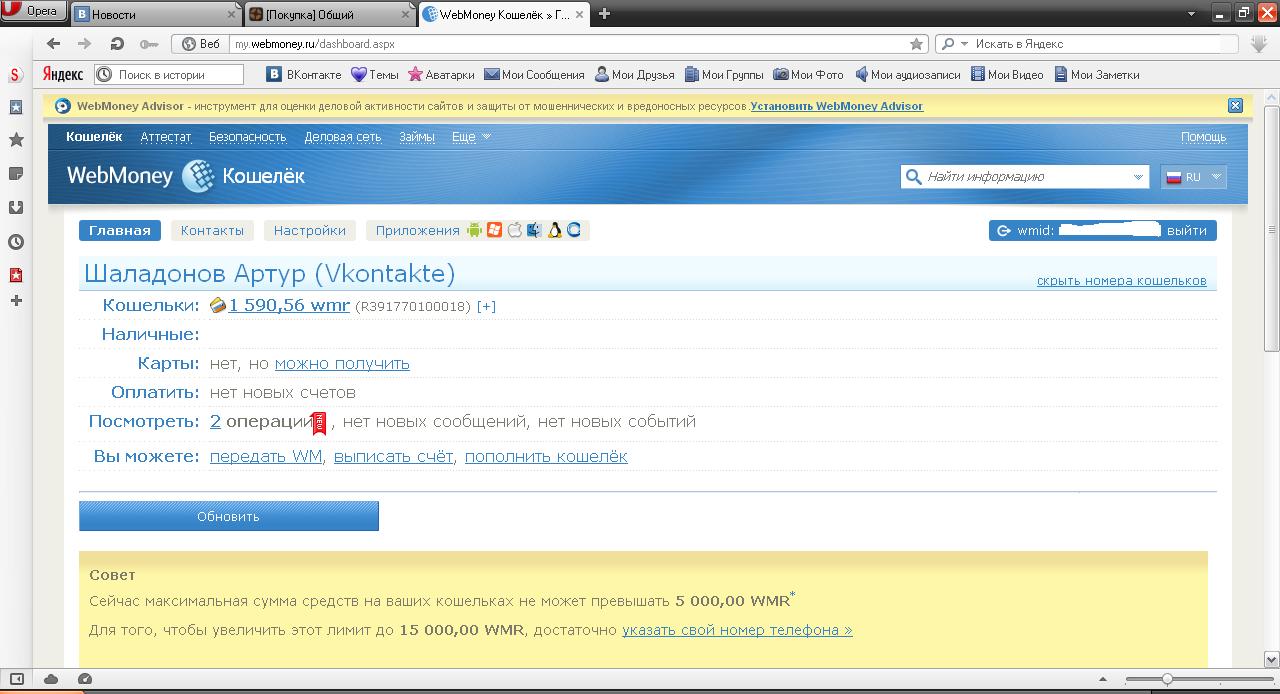Click скрыть номера кошельков link
Image resolution: width=1280 pixels, height=694 pixels.
(1121, 281)
